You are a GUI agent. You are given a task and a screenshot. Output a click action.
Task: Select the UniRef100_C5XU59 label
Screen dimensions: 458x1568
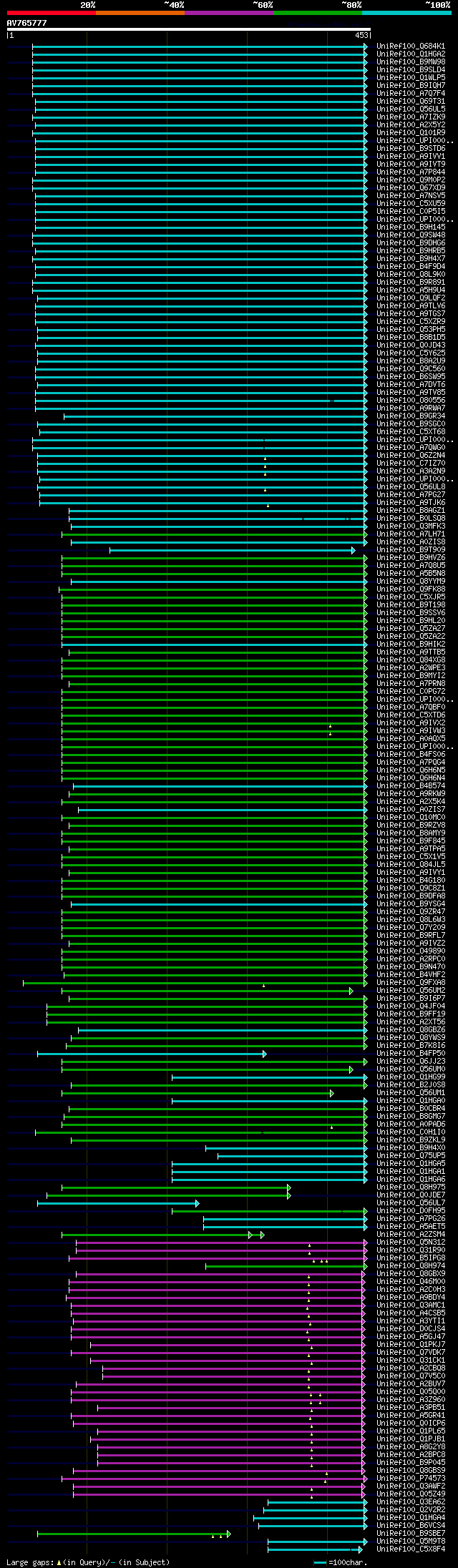pyautogui.click(x=411, y=203)
